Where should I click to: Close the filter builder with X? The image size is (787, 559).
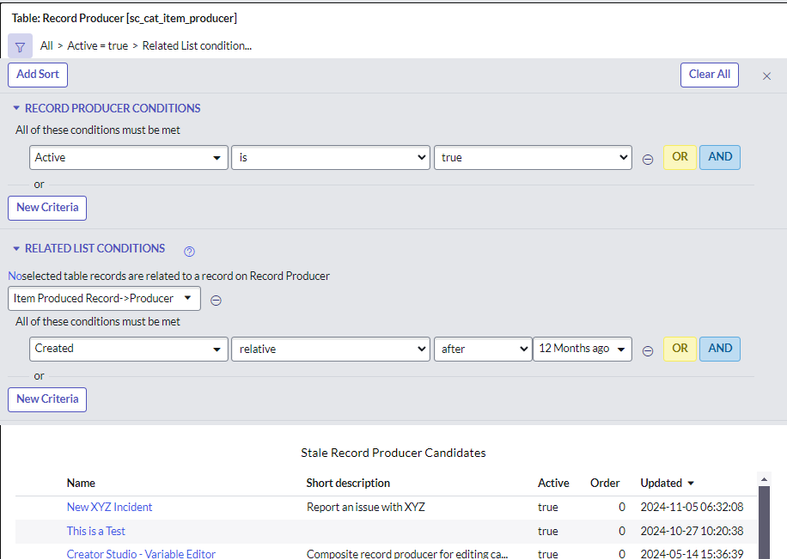[x=766, y=76]
